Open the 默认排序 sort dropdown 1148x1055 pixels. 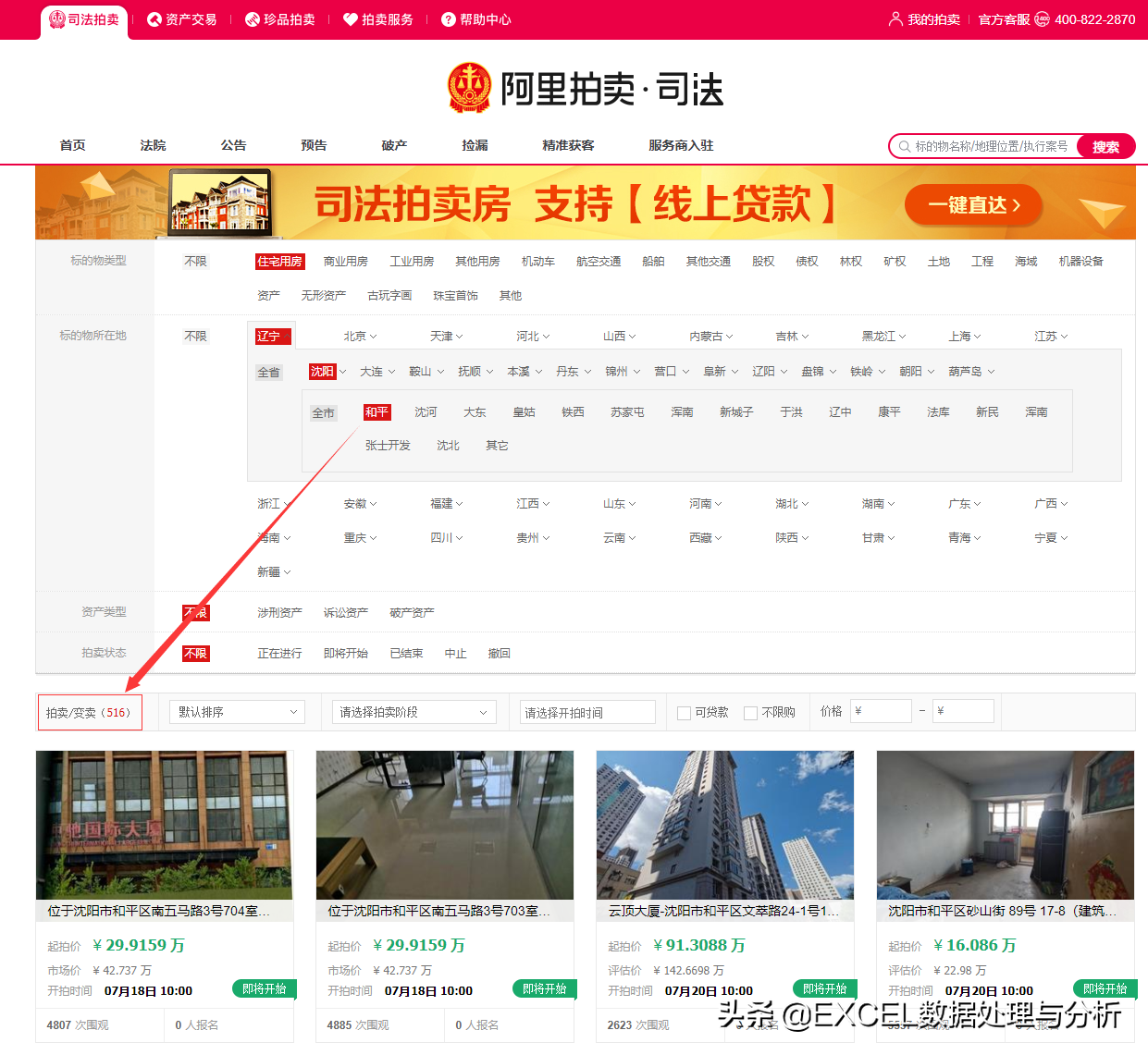point(238,712)
